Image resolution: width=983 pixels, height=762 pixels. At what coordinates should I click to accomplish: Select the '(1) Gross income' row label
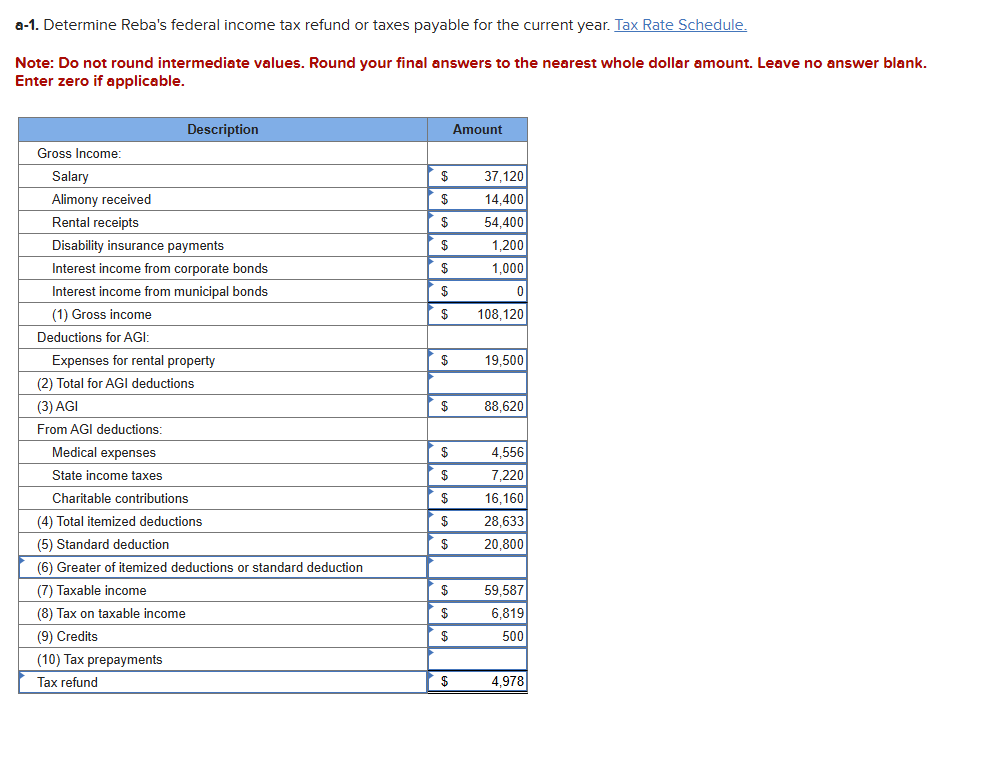pos(102,314)
